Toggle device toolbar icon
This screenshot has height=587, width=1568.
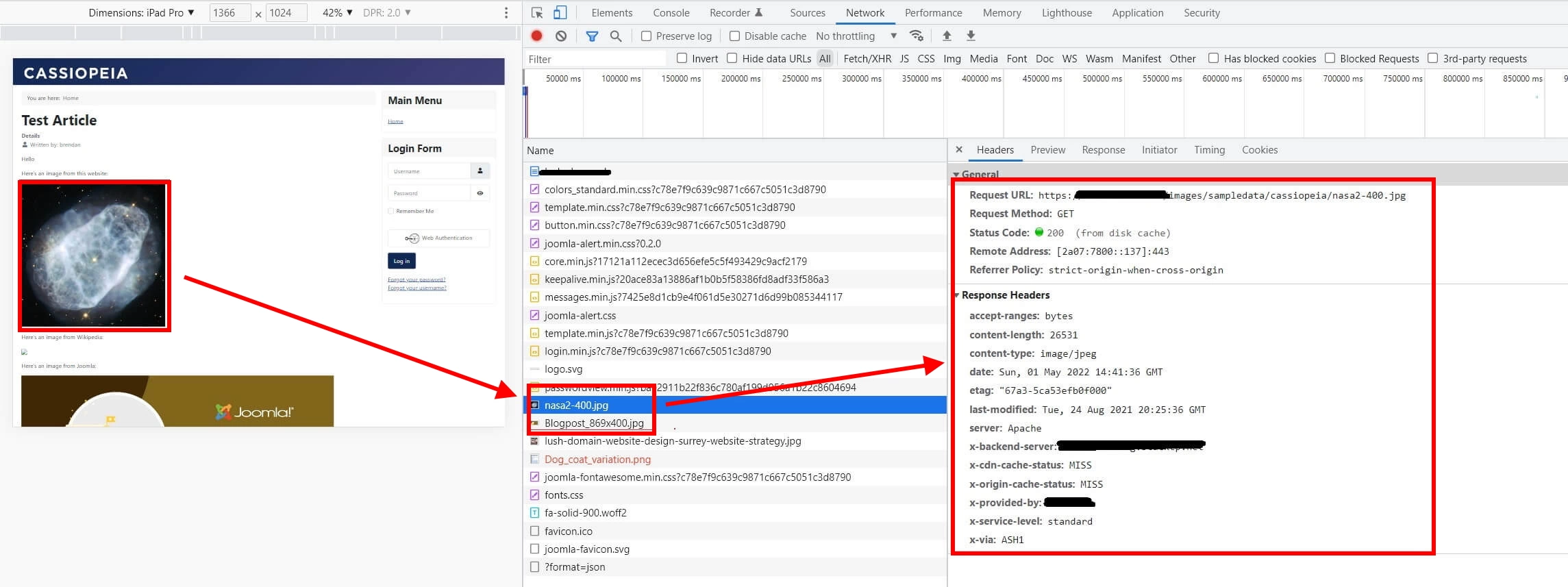click(x=560, y=12)
